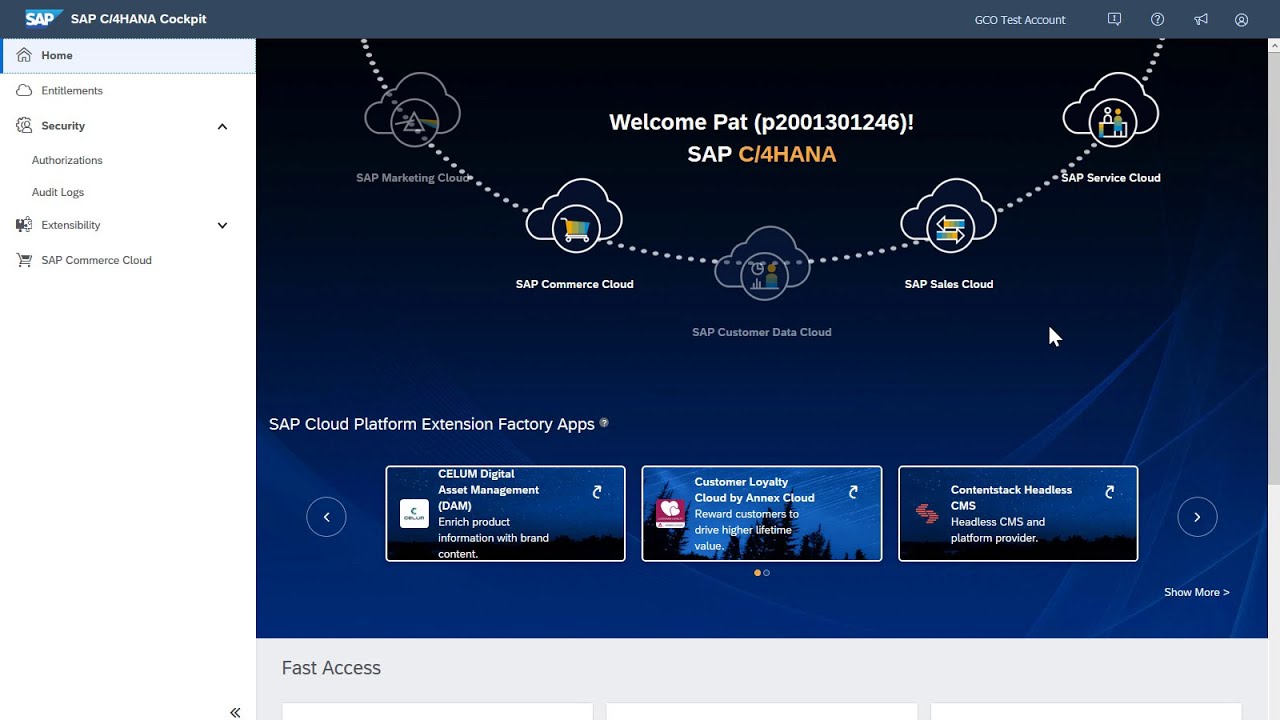Expand the Extensibility section chevron
The image size is (1280, 720).
pos(222,225)
